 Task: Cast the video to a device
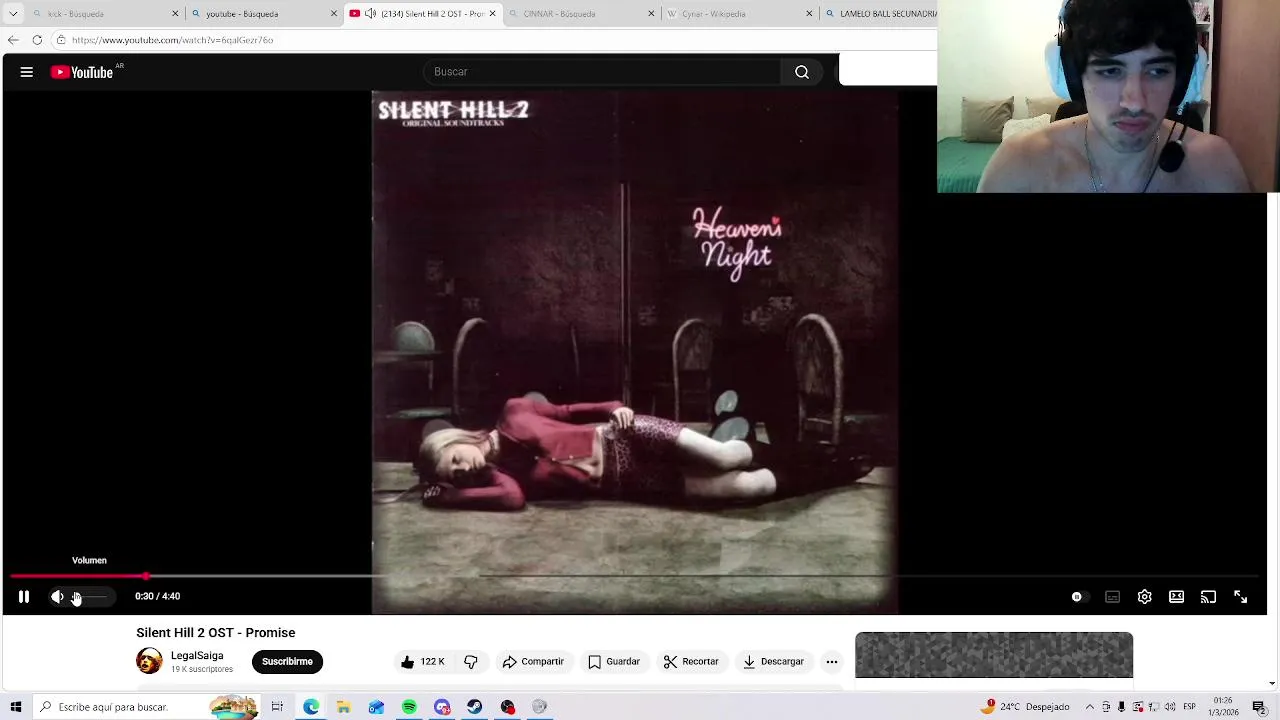1208,597
